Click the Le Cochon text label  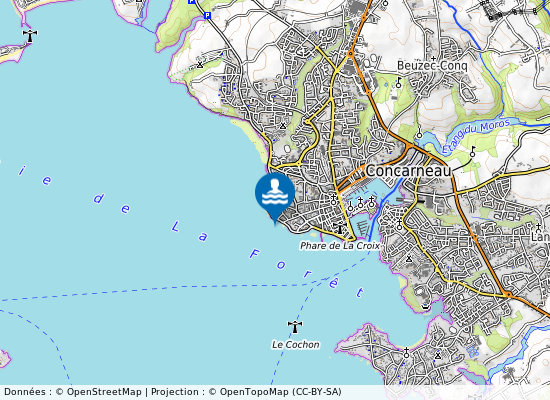click(296, 345)
